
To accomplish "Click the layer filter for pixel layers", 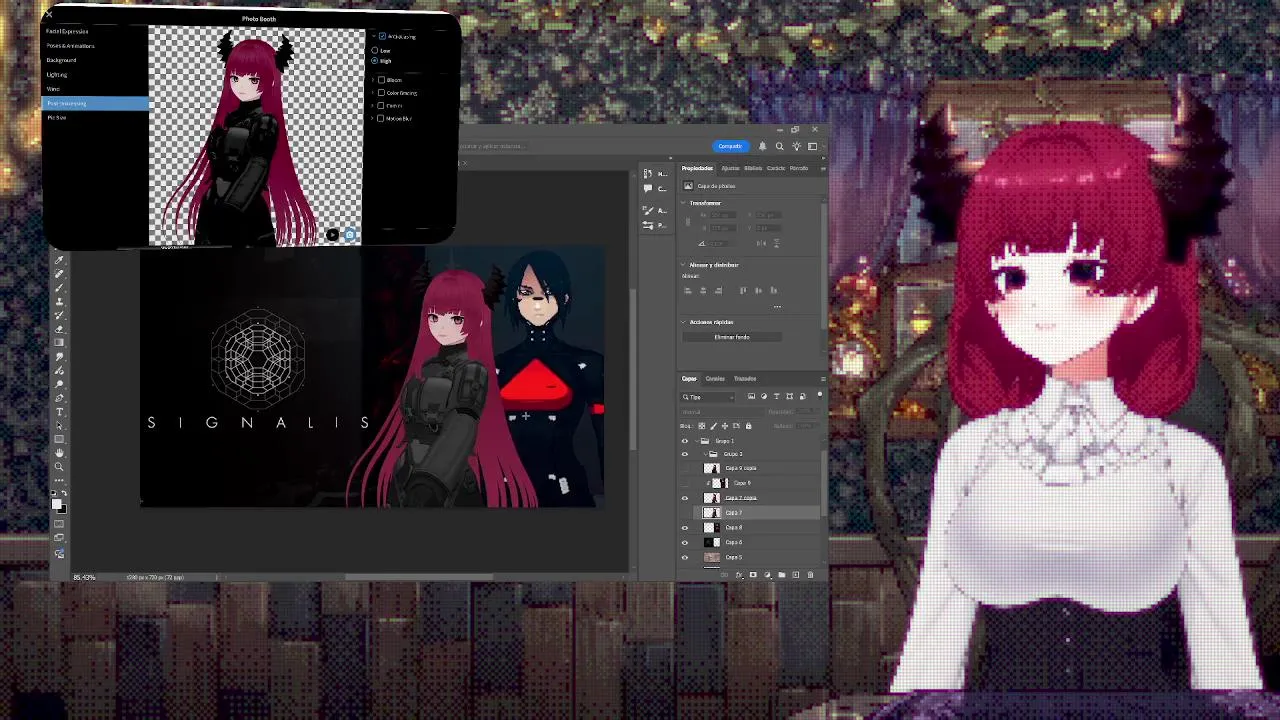I will [751, 396].
